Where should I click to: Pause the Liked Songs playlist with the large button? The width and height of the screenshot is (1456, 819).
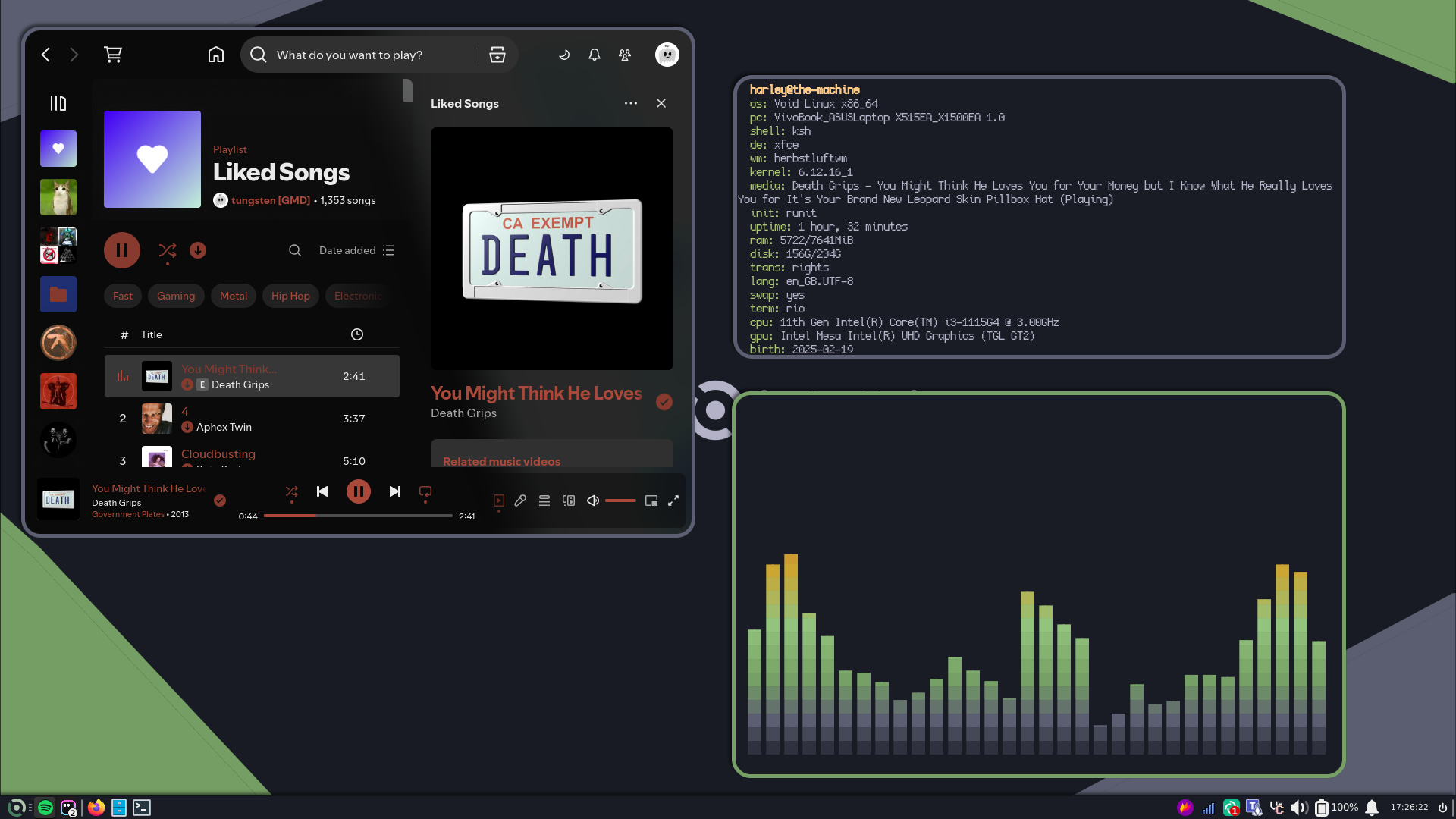click(122, 250)
